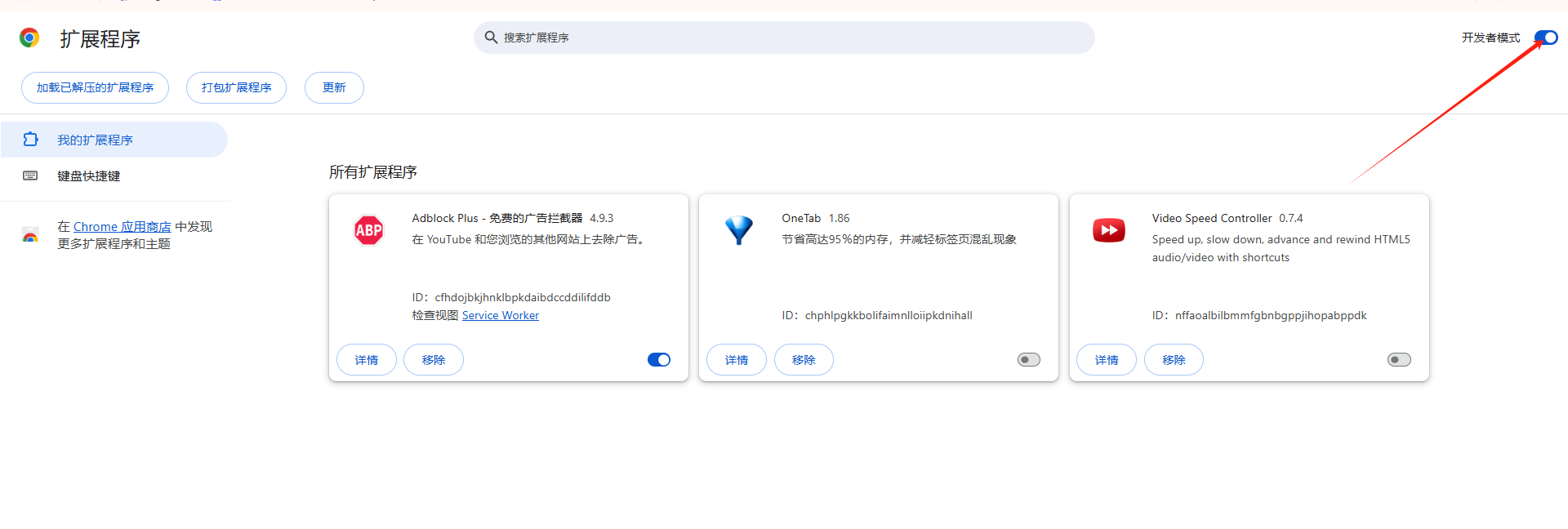Click the OneTab funnel icon
This screenshot has width=1568, height=529.
(x=739, y=230)
